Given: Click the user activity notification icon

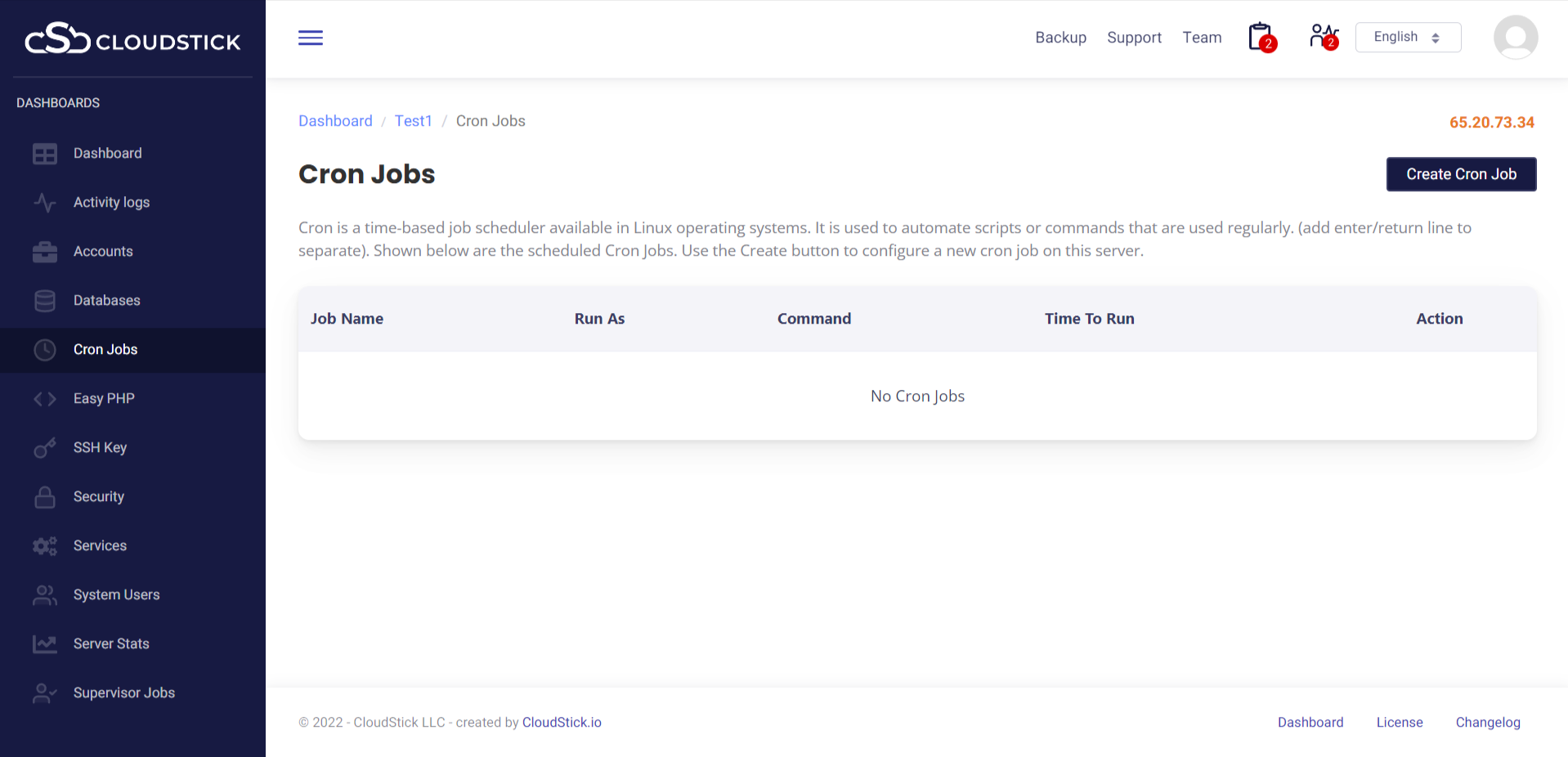Looking at the screenshot, I should (1323, 37).
